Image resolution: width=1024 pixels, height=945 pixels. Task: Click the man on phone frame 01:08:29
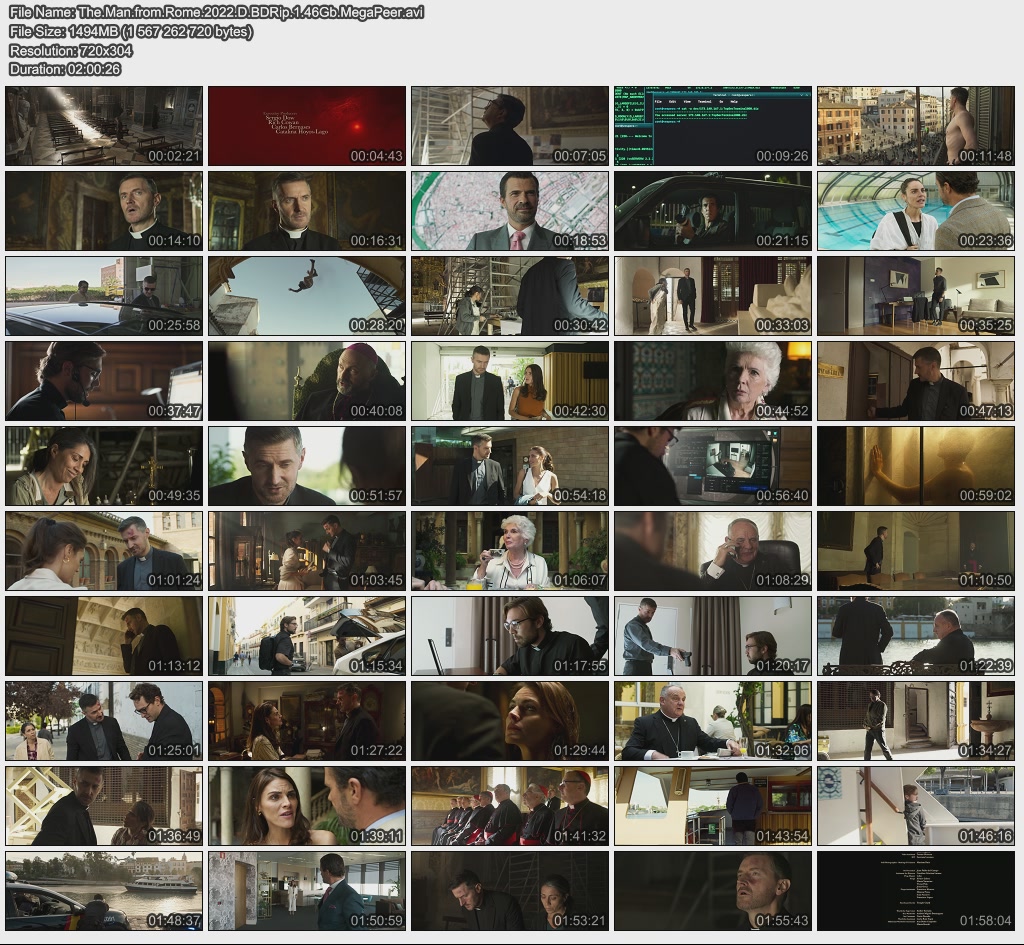(712, 551)
